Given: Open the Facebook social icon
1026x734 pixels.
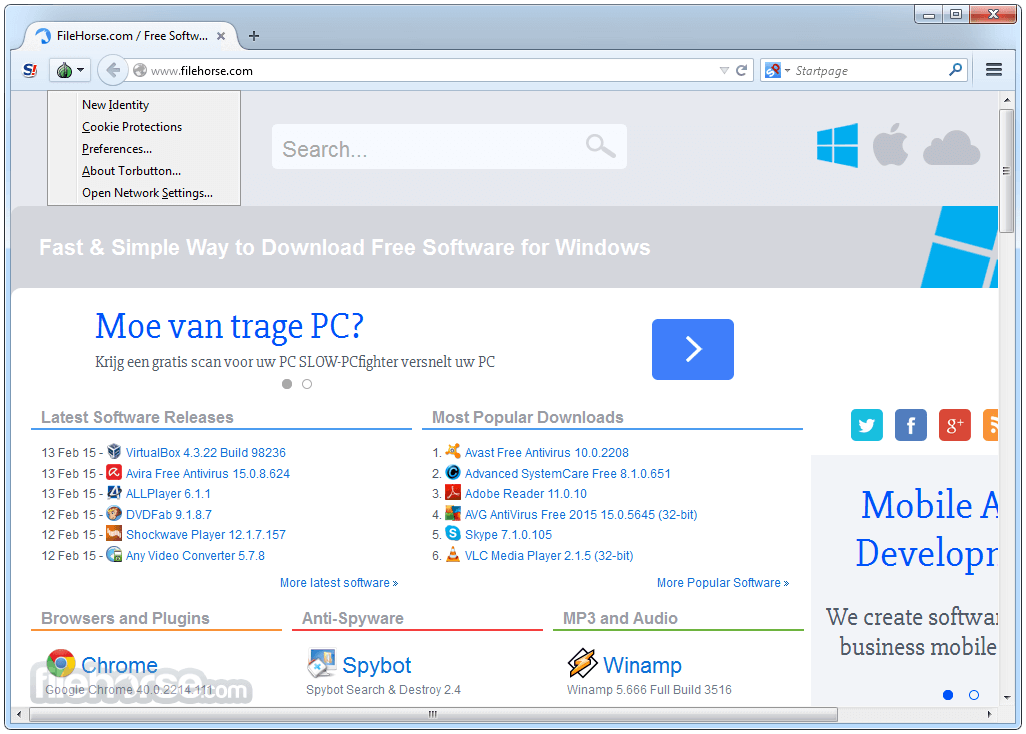Looking at the screenshot, I should 910,425.
